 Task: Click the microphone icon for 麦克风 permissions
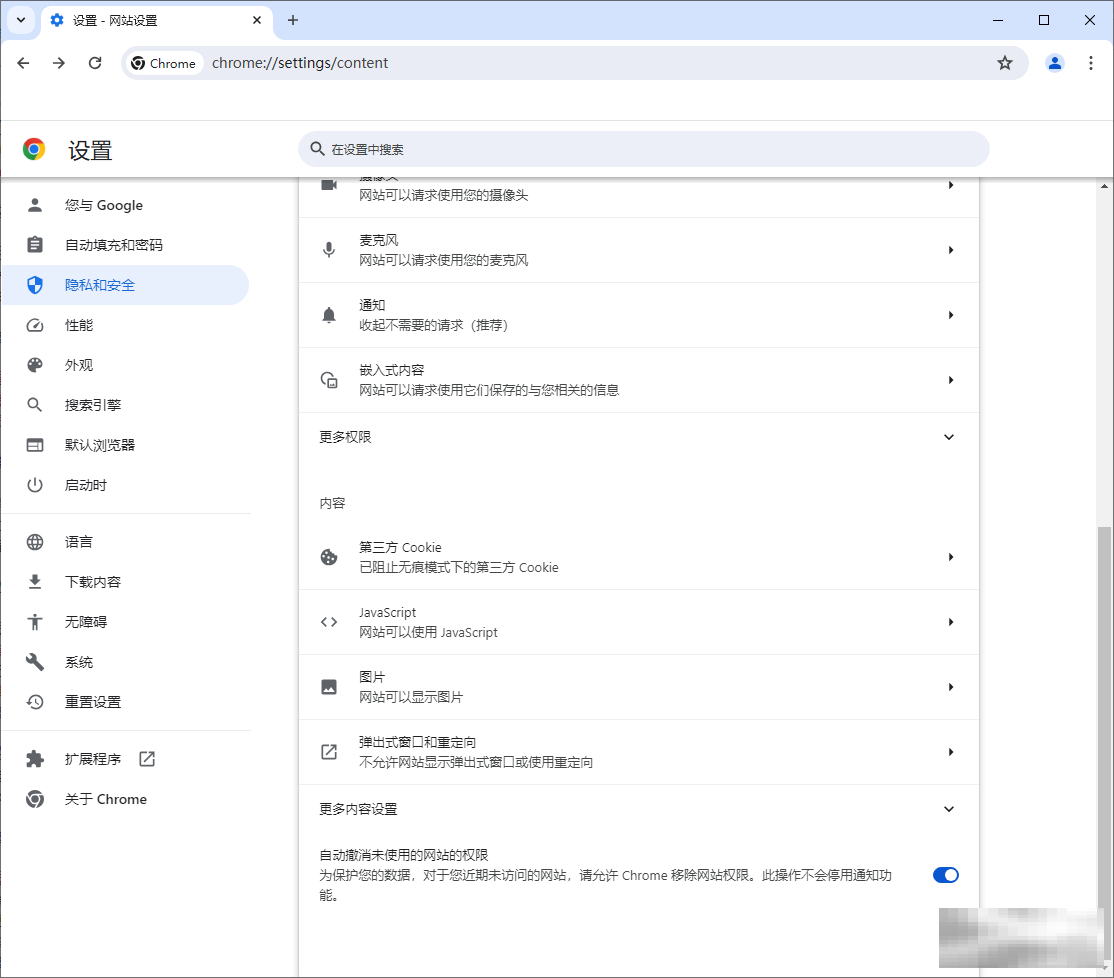click(329, 249)
